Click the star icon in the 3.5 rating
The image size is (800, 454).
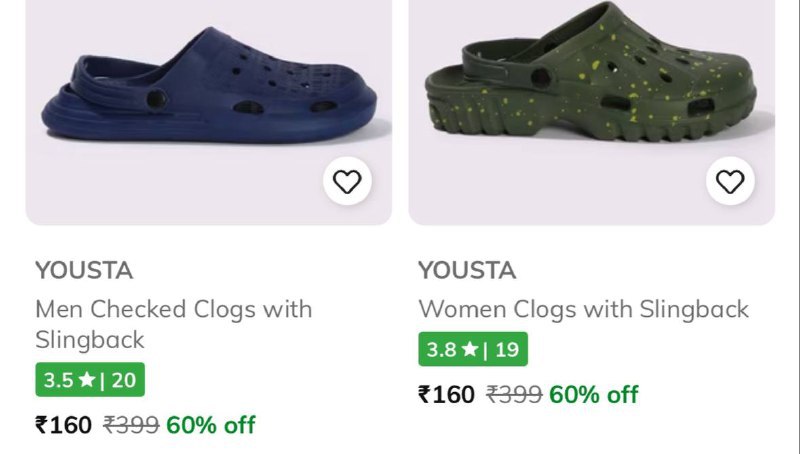(87, 380)
